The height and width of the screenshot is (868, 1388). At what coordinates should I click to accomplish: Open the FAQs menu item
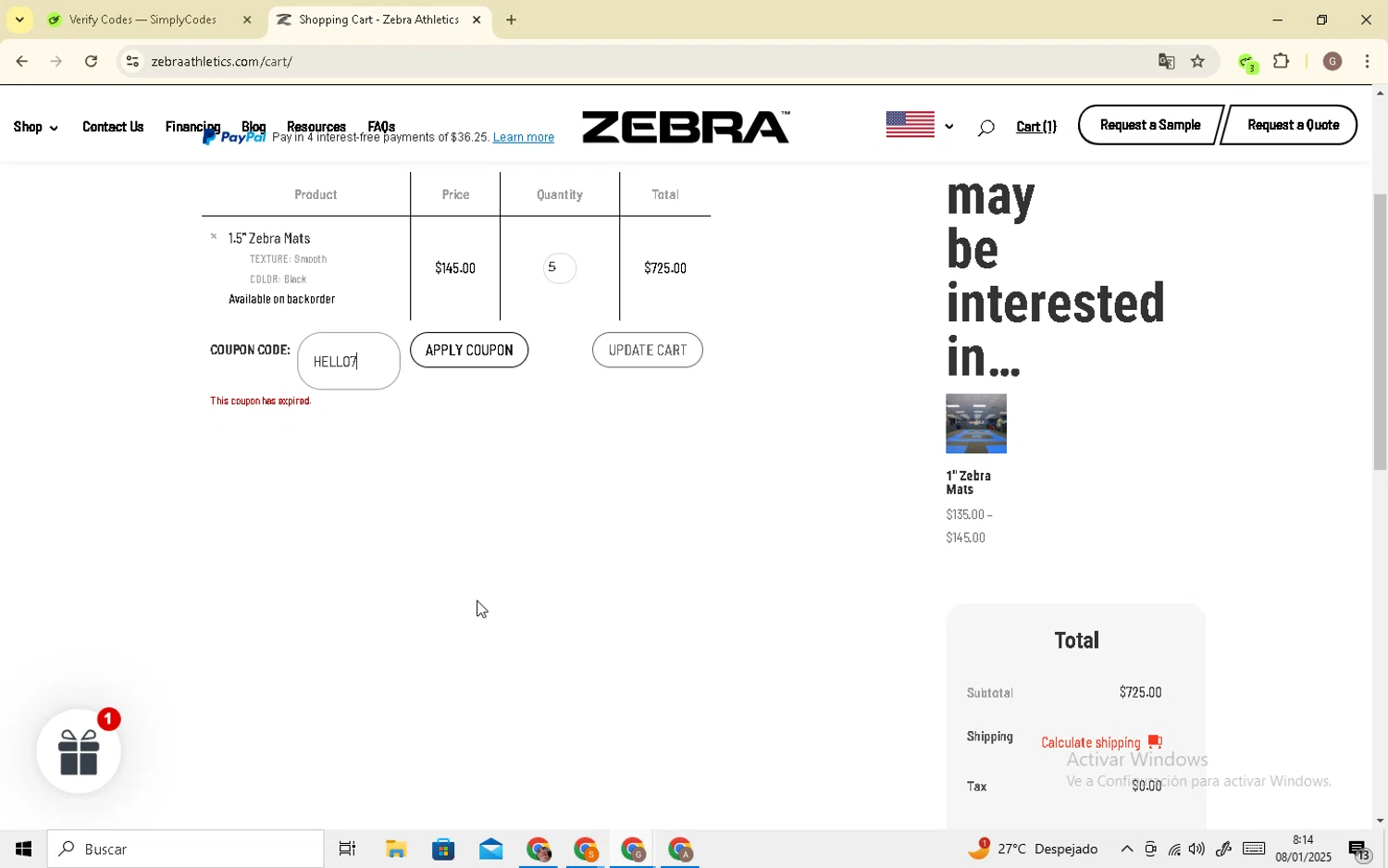tap(381, 127)
